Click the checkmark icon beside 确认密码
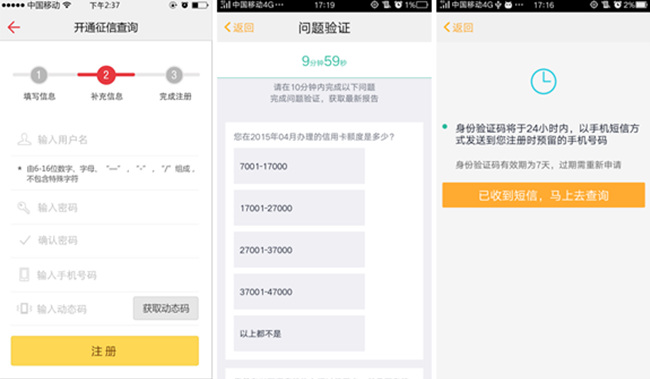The image size is (650, 379). tap(25, 240)
